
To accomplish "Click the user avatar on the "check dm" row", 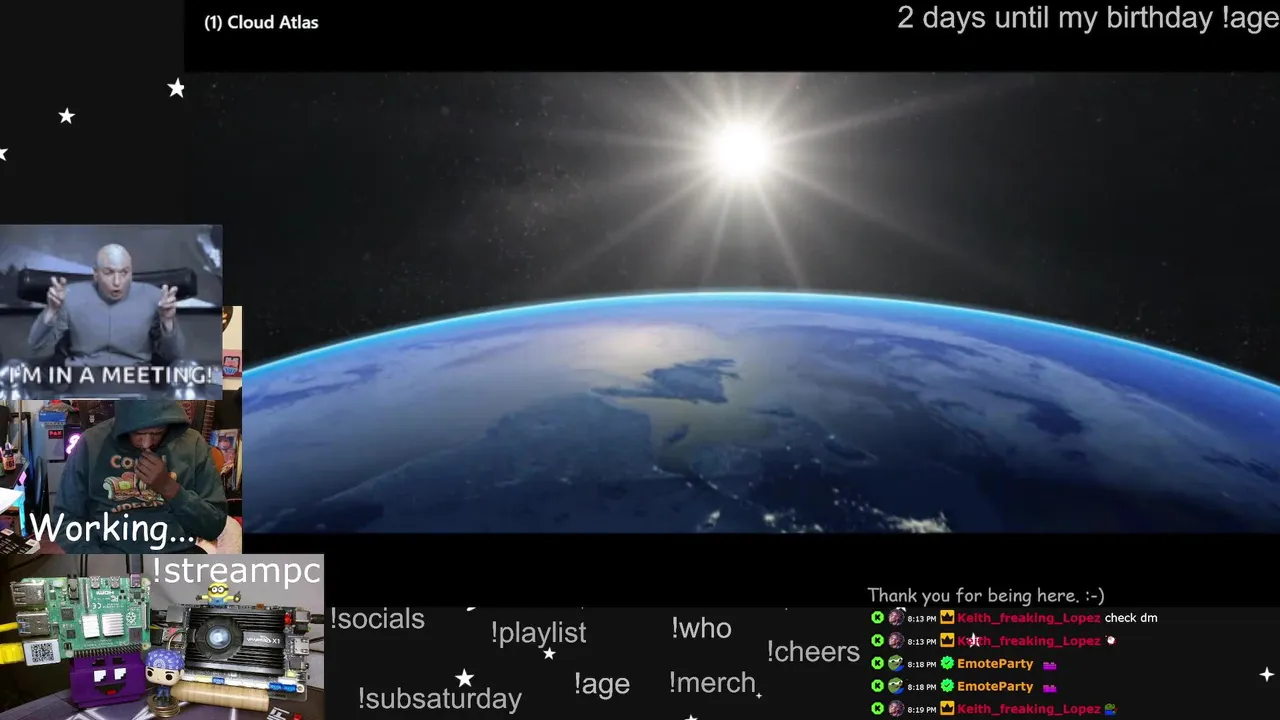I will click(x=896, y=618).
